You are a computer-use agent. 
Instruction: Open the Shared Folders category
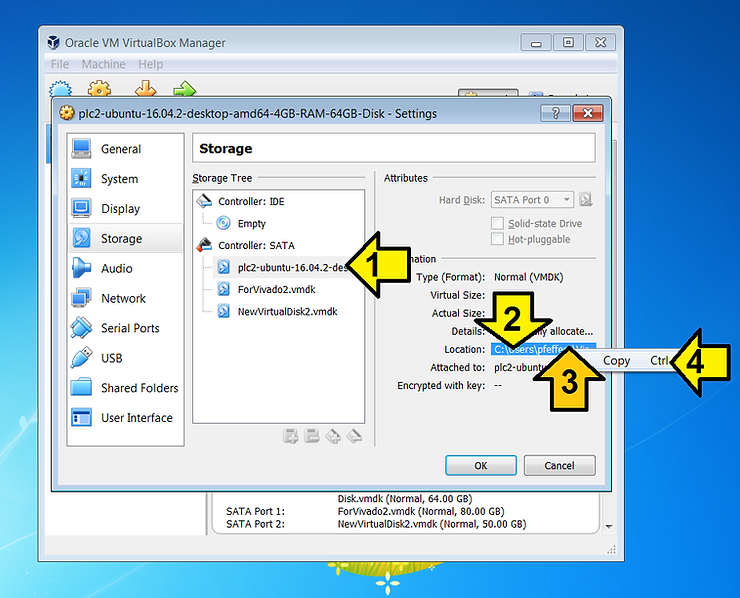point(139,388)
